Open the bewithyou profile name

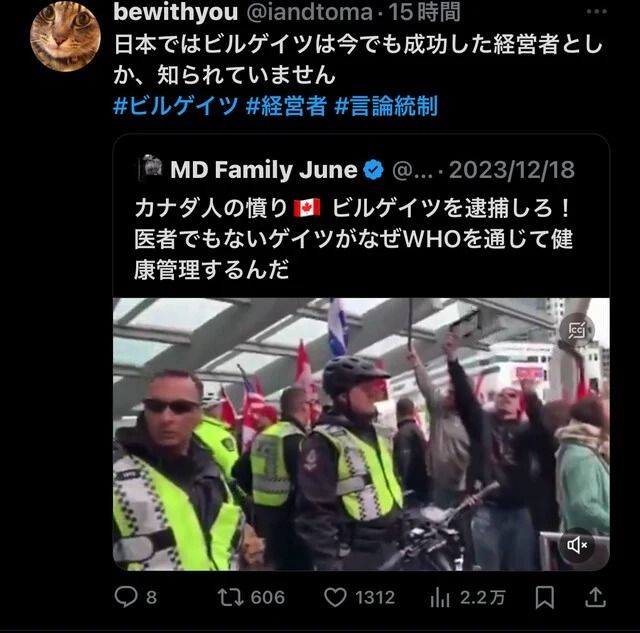click(x=176, y=12)
